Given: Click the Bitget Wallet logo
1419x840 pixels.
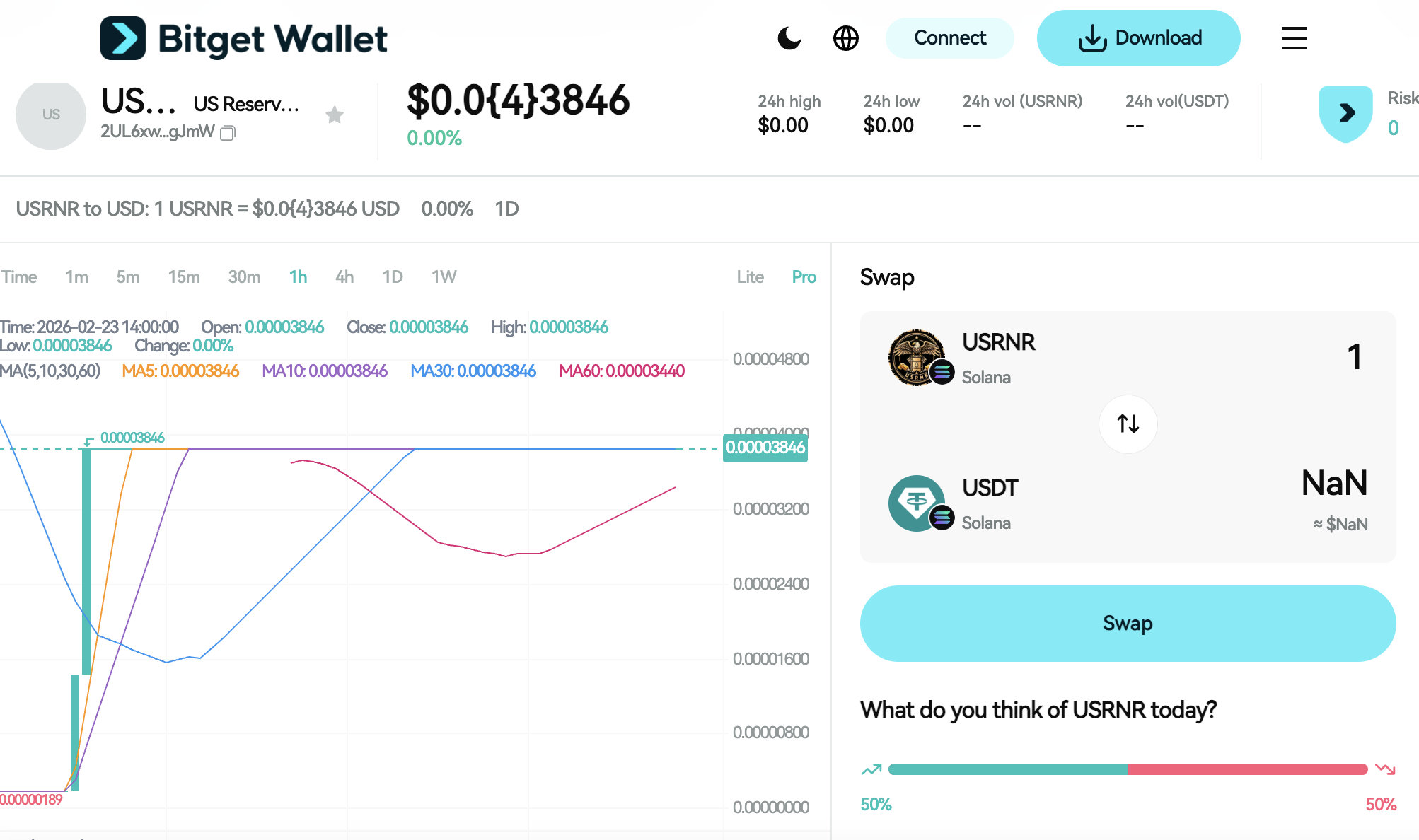Looking at the screenshot, I should click(244, 38).
